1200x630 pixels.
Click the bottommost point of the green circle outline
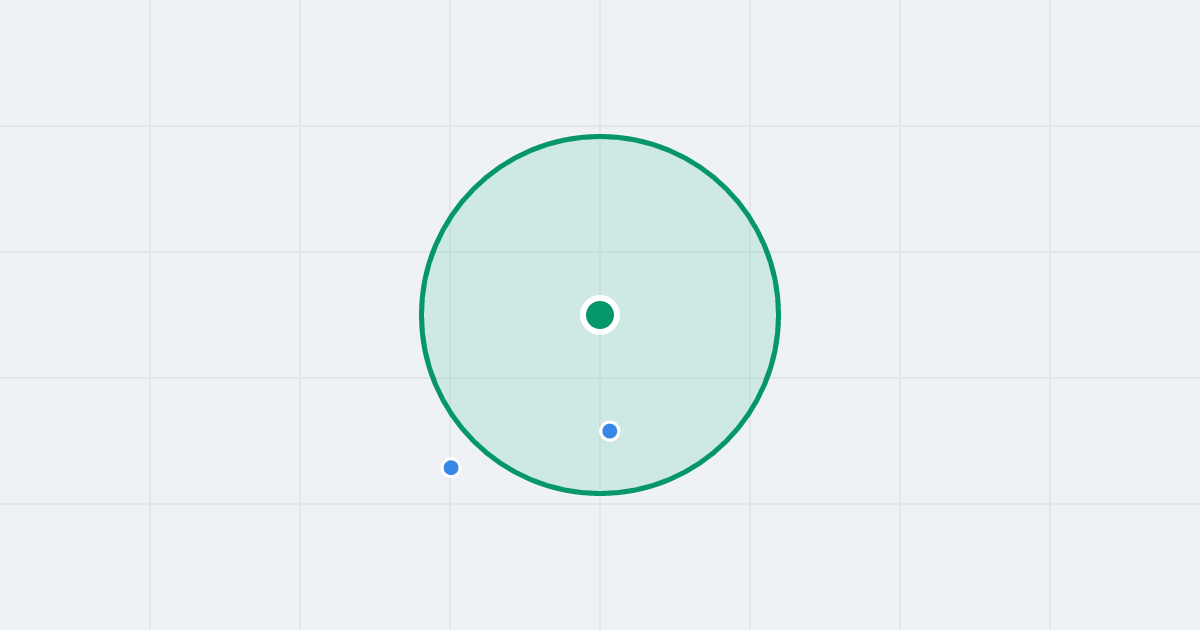[x=600, y=493]
